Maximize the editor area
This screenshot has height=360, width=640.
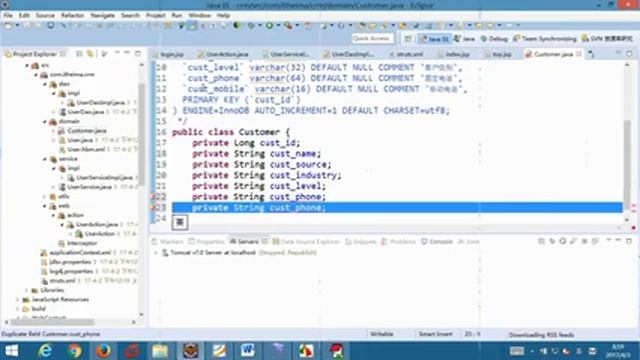[629, 53]
